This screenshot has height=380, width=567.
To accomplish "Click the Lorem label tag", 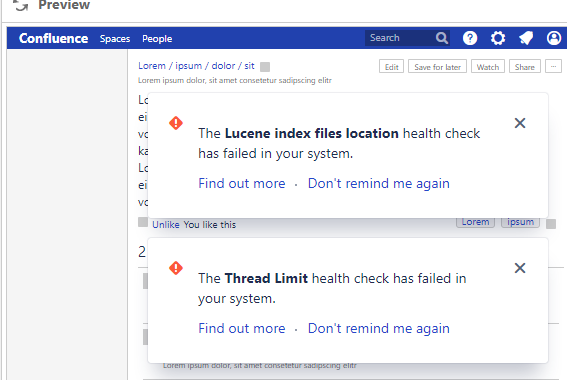I will point(475,222).
